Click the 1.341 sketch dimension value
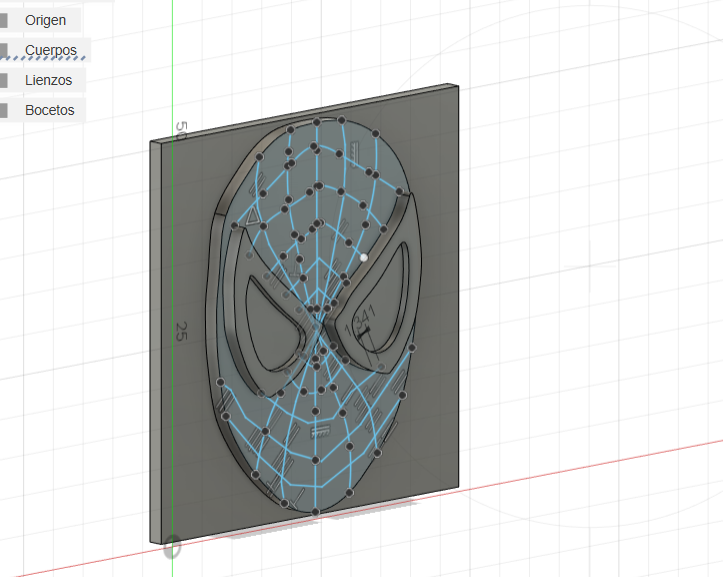The image size is (723, 577). point(361,319)
